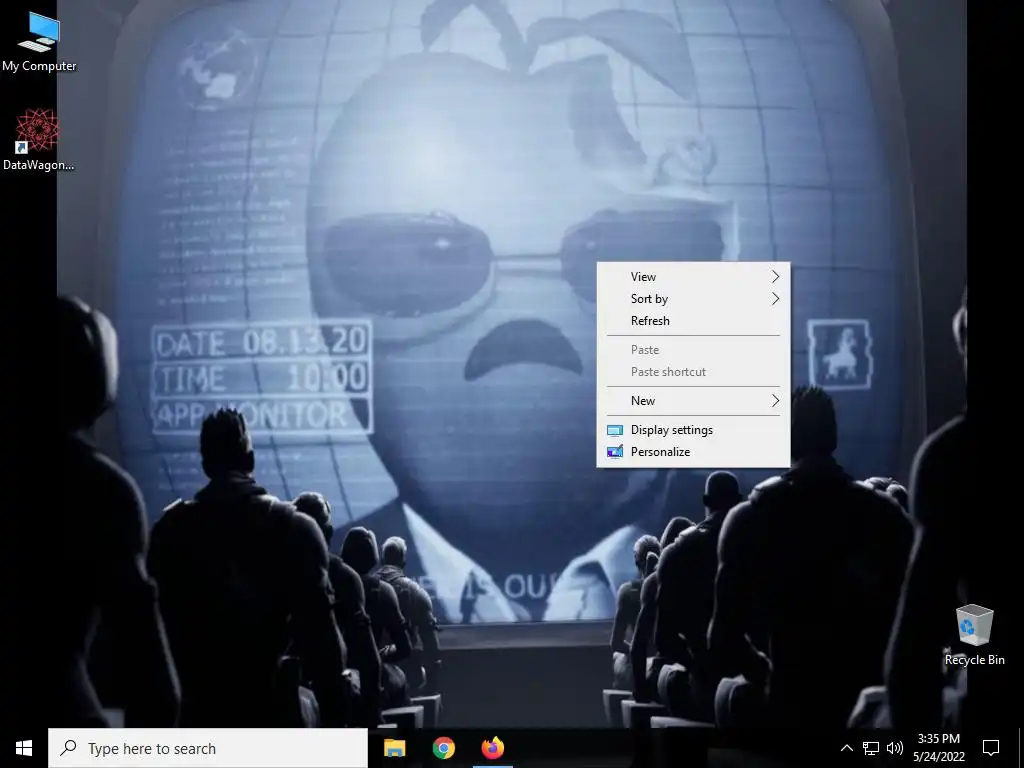The width and height of the screenshot is (1024, 768).
Task: Select the My Computer desktop icon
Action: coord(39,42)
